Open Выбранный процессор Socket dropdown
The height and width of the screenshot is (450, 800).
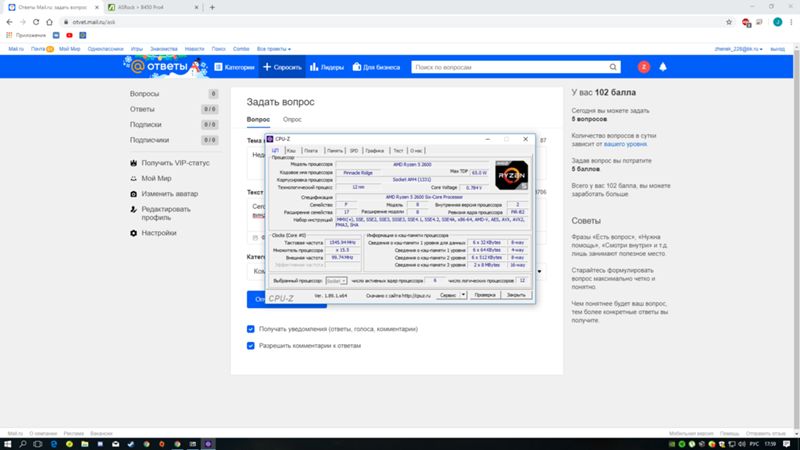336,281
